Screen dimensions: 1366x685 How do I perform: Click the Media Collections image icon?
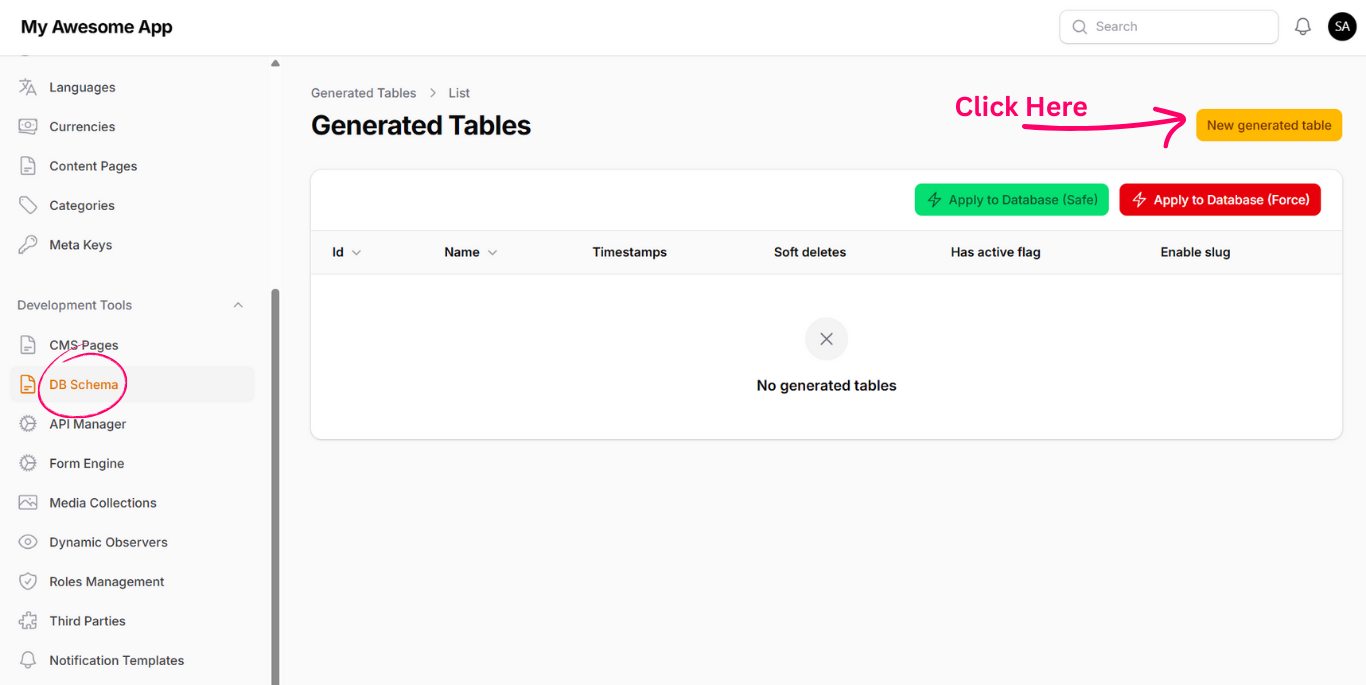(28, 503)
